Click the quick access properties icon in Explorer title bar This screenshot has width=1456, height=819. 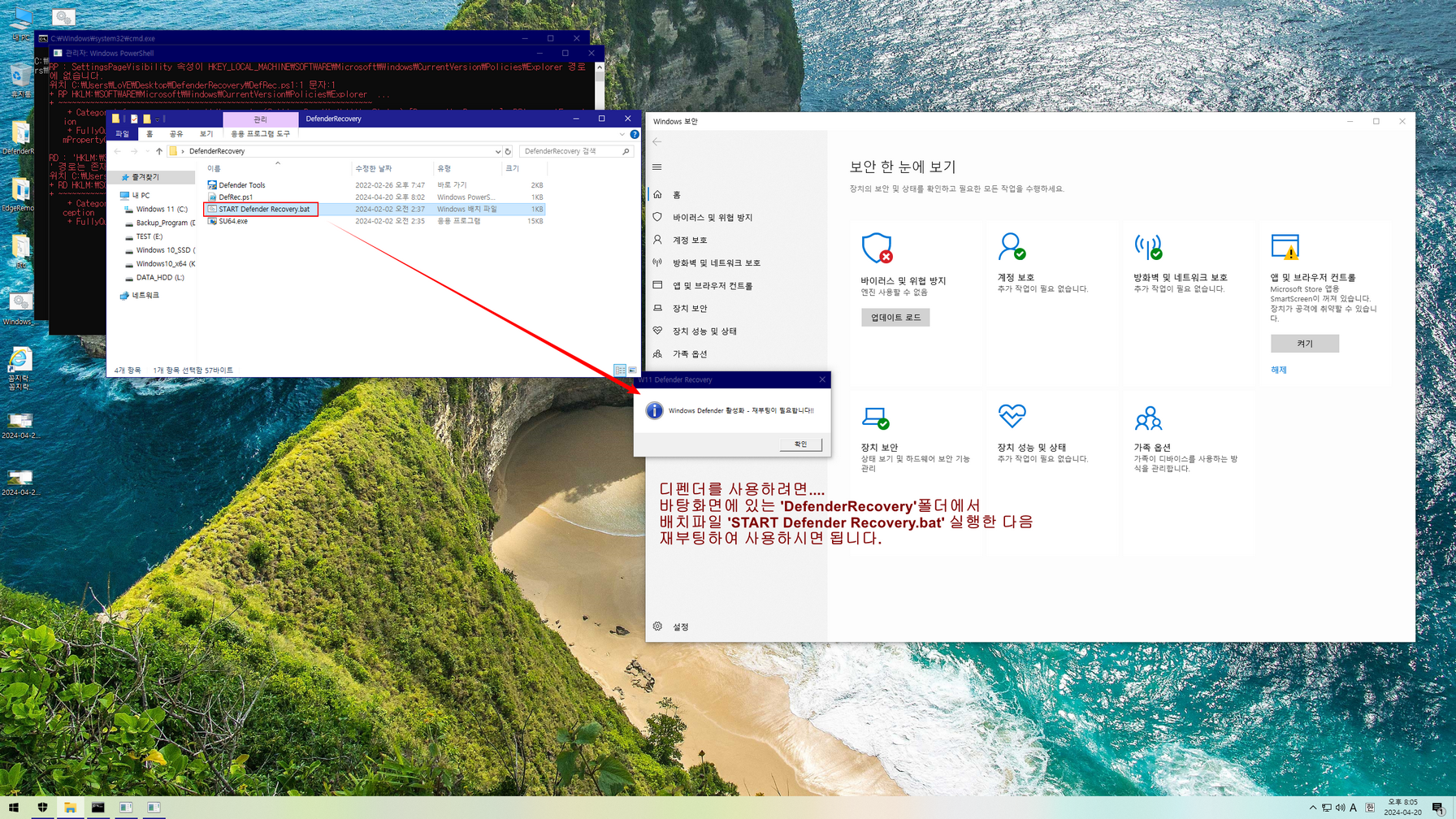[x=134, y=119]
